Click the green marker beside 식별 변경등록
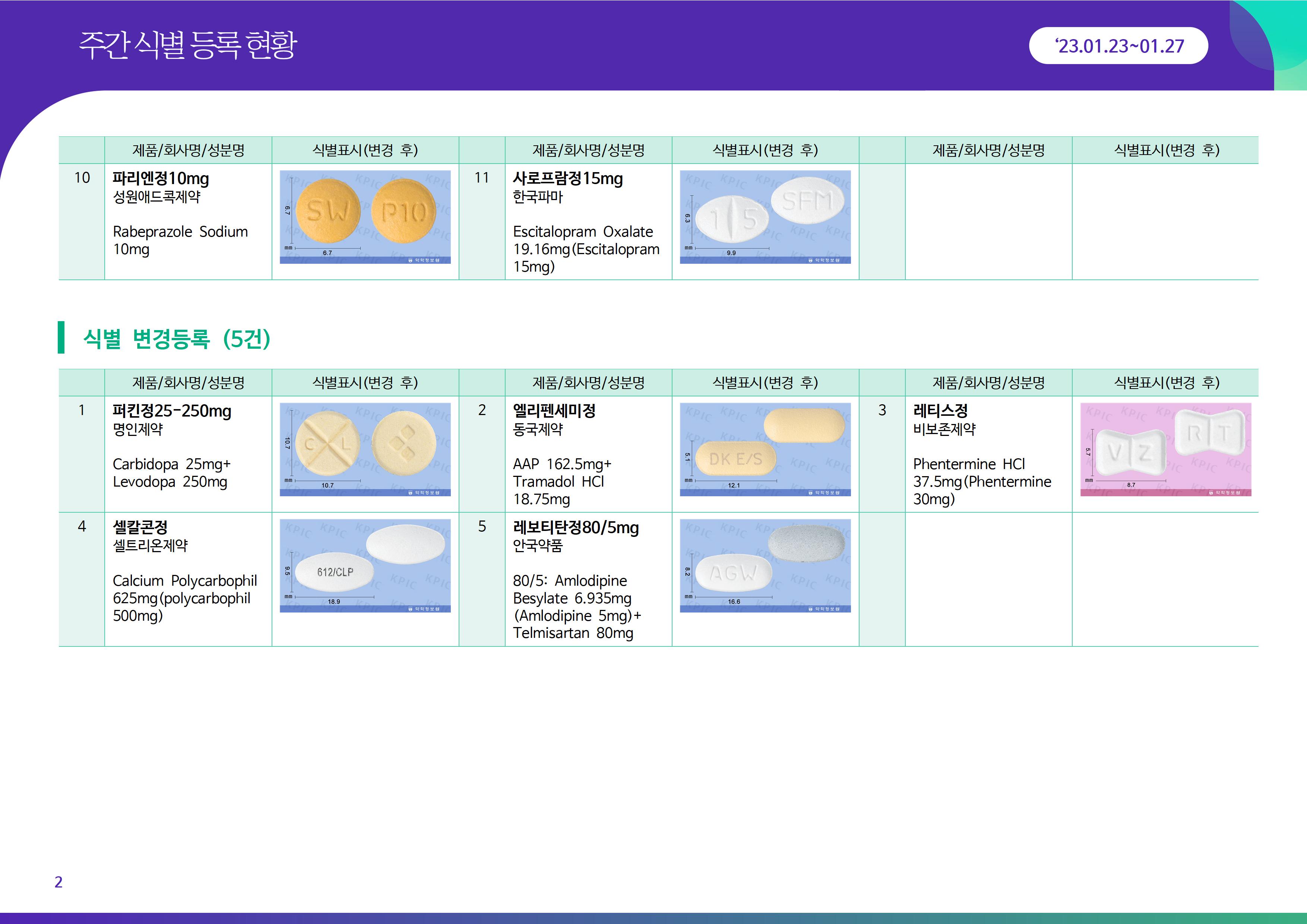 [61, 337]
